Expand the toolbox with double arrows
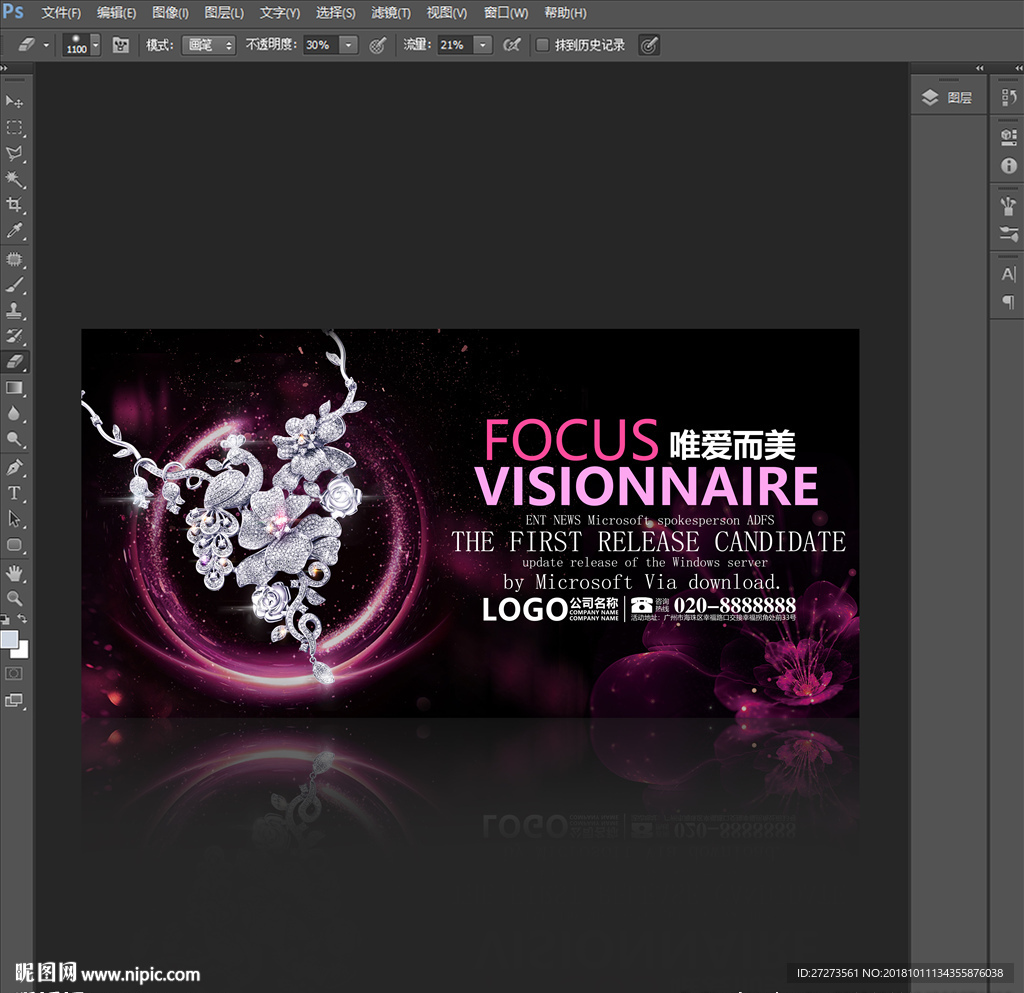 (4, 68)
